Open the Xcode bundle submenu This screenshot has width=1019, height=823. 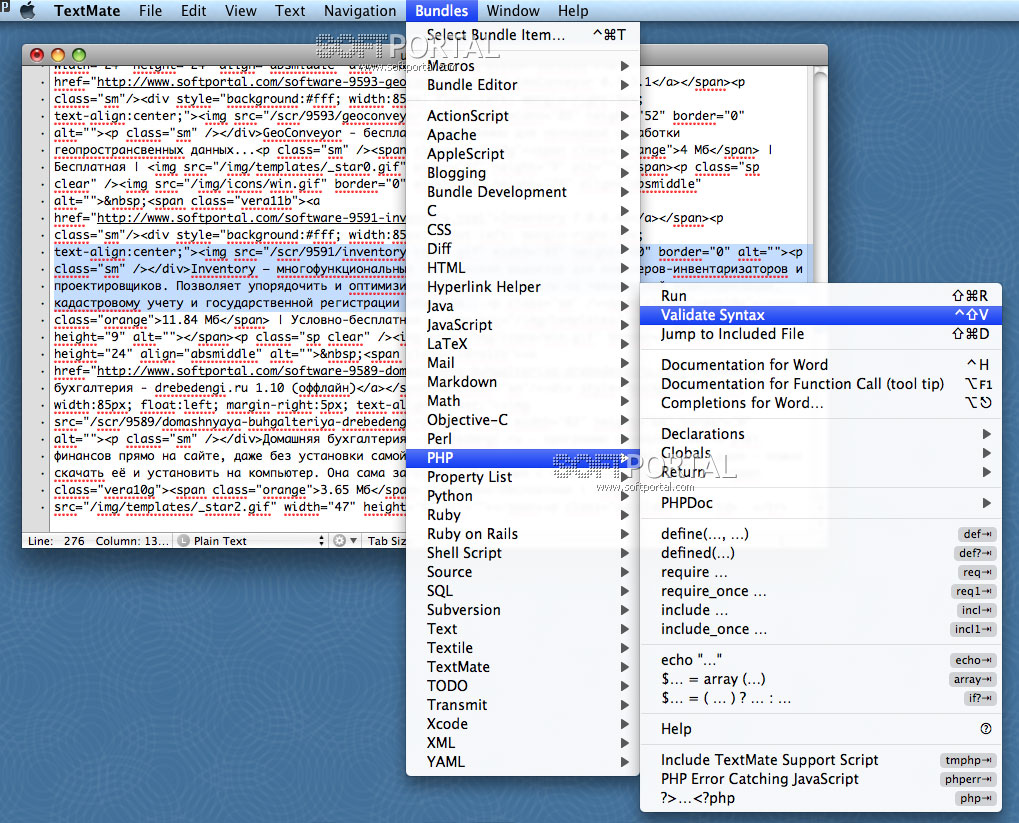[522, 724]
